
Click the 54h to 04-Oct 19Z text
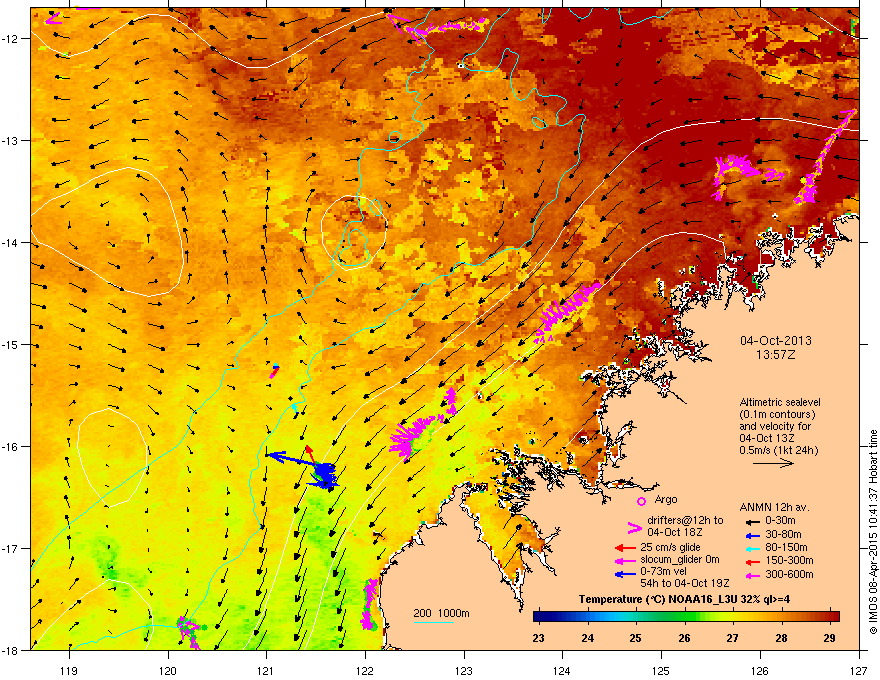pos(685,583)
